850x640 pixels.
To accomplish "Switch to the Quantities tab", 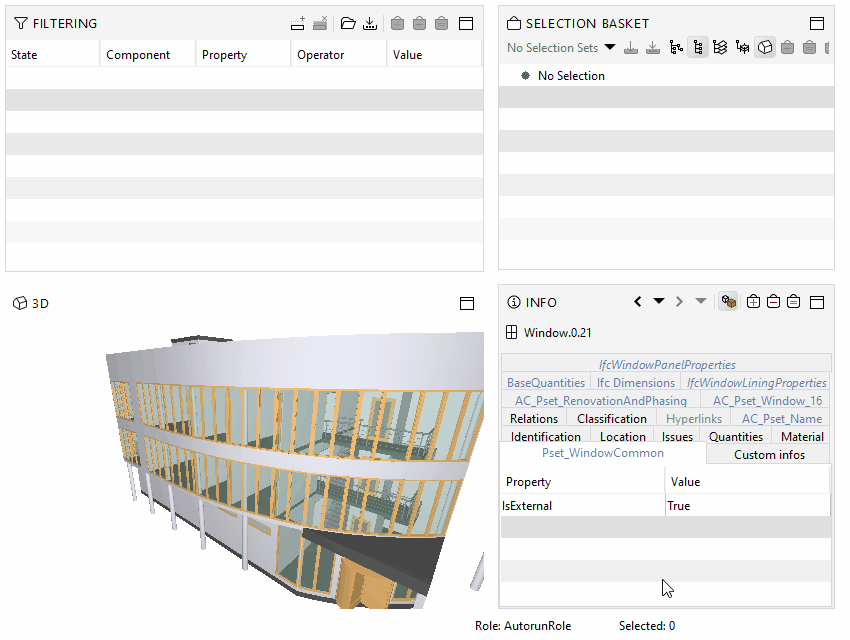I will click(736, 436).
